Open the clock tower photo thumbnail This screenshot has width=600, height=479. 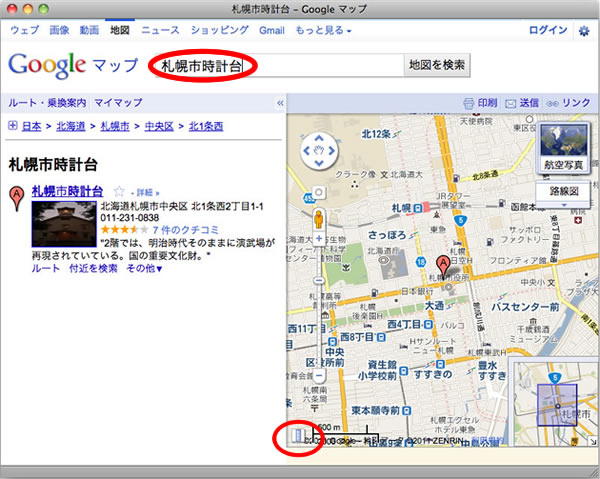click(64, 224)
